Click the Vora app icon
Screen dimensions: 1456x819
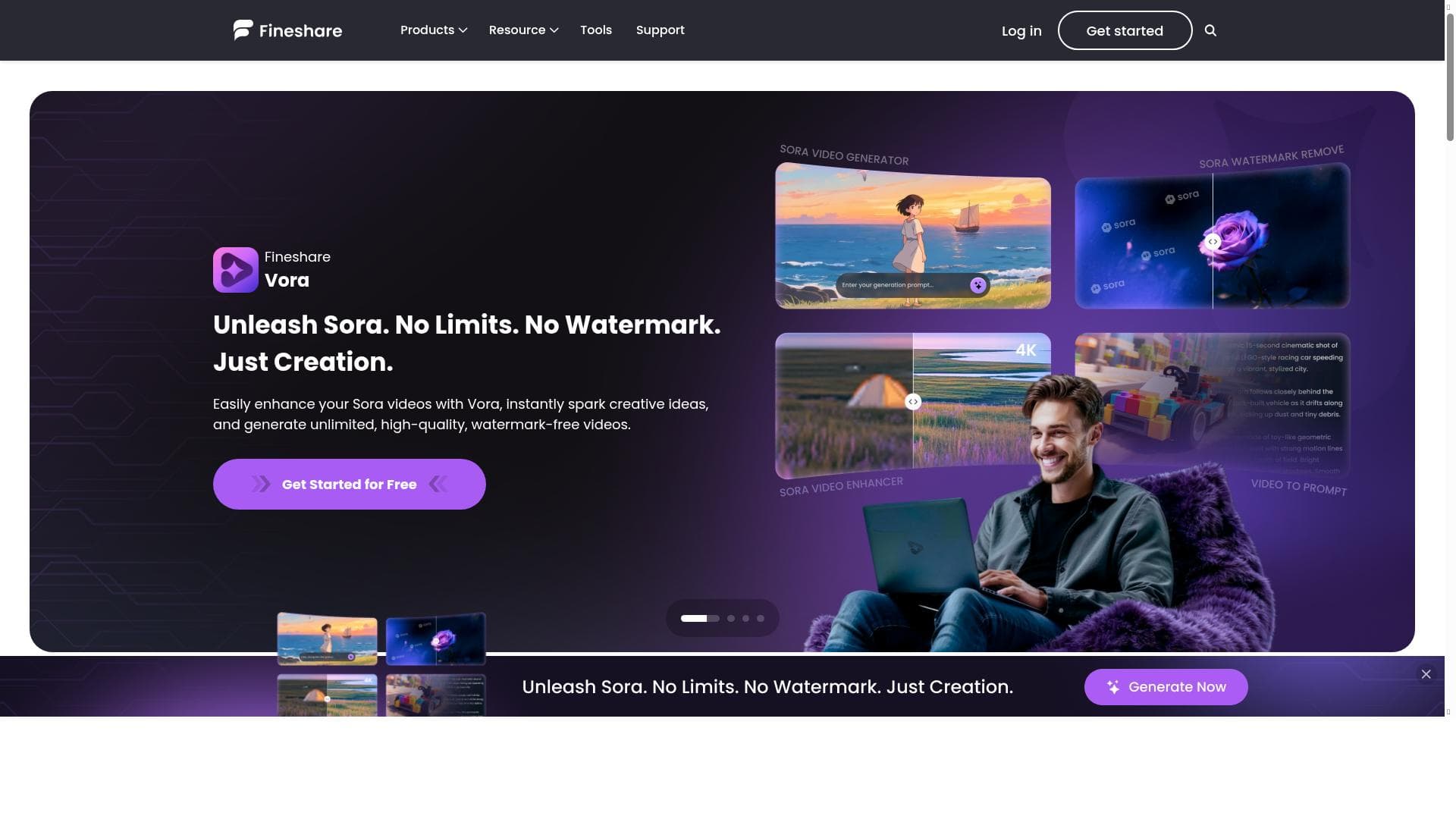tap(236, 270)
